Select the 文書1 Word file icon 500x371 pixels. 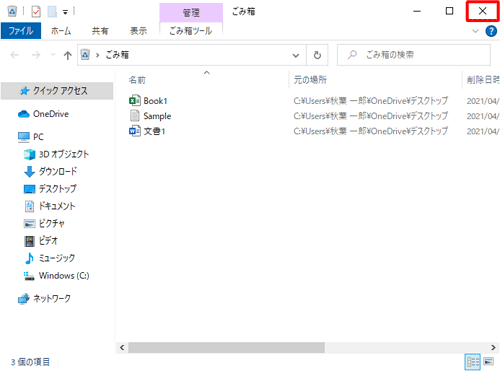click(x=135, y=131)
